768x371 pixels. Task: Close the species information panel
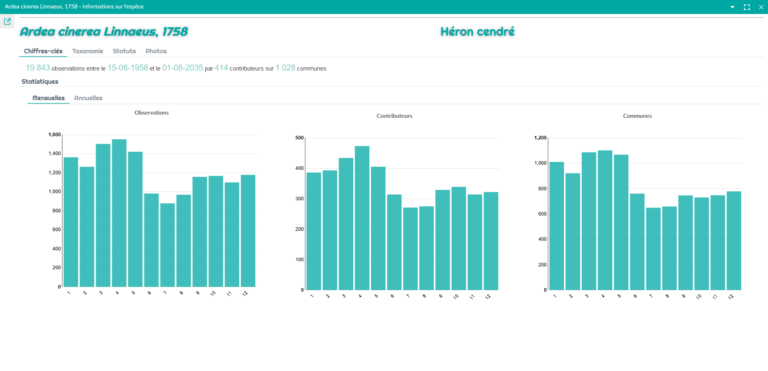pyautogui.click(x=761, y=7)
